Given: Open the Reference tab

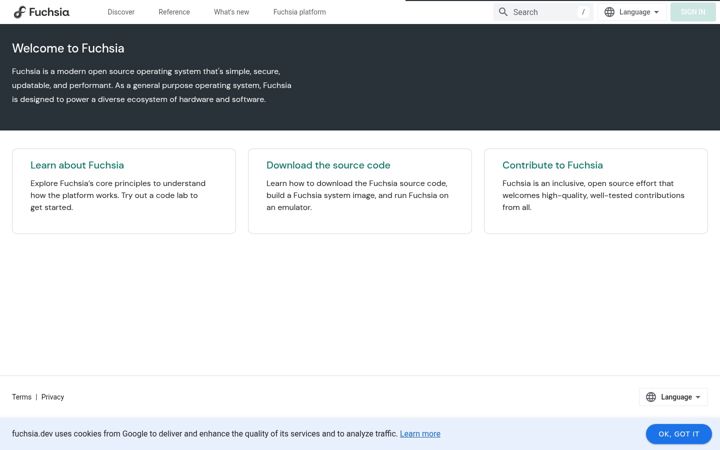Looking at the screenshot, I should coord(174,12).
